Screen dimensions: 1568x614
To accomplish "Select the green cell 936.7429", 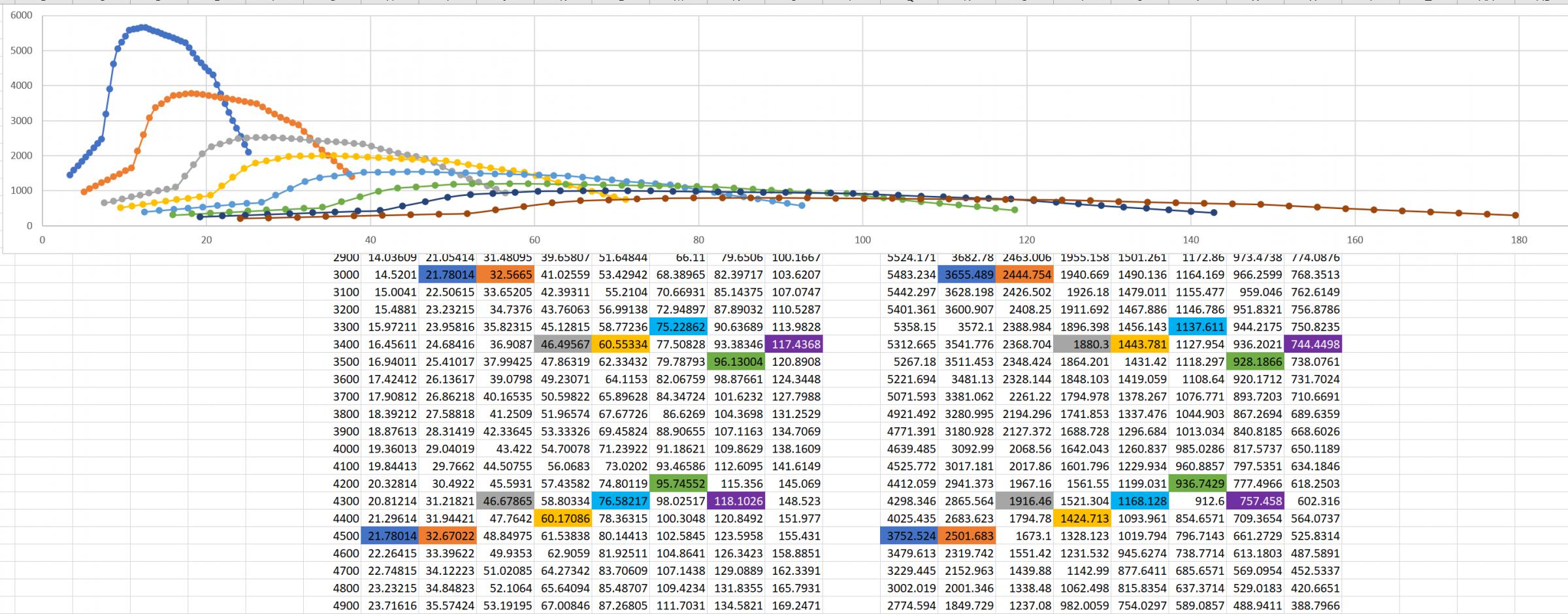I will pyautogui.click(x=1198, y=484).
